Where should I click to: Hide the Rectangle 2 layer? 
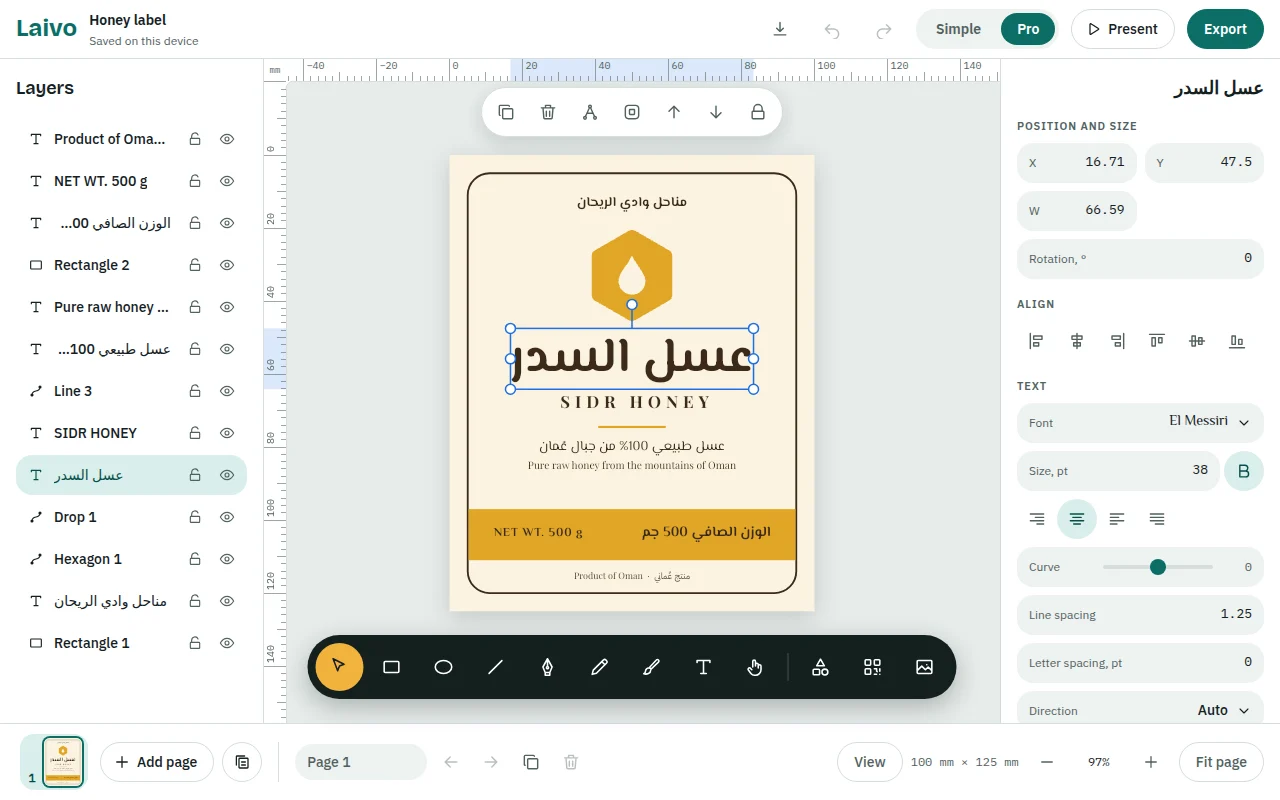coord(227,265)
